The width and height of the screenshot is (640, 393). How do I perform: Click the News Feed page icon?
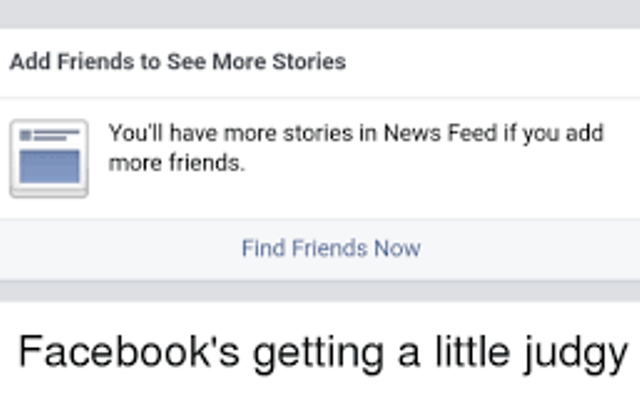(49, 158)
